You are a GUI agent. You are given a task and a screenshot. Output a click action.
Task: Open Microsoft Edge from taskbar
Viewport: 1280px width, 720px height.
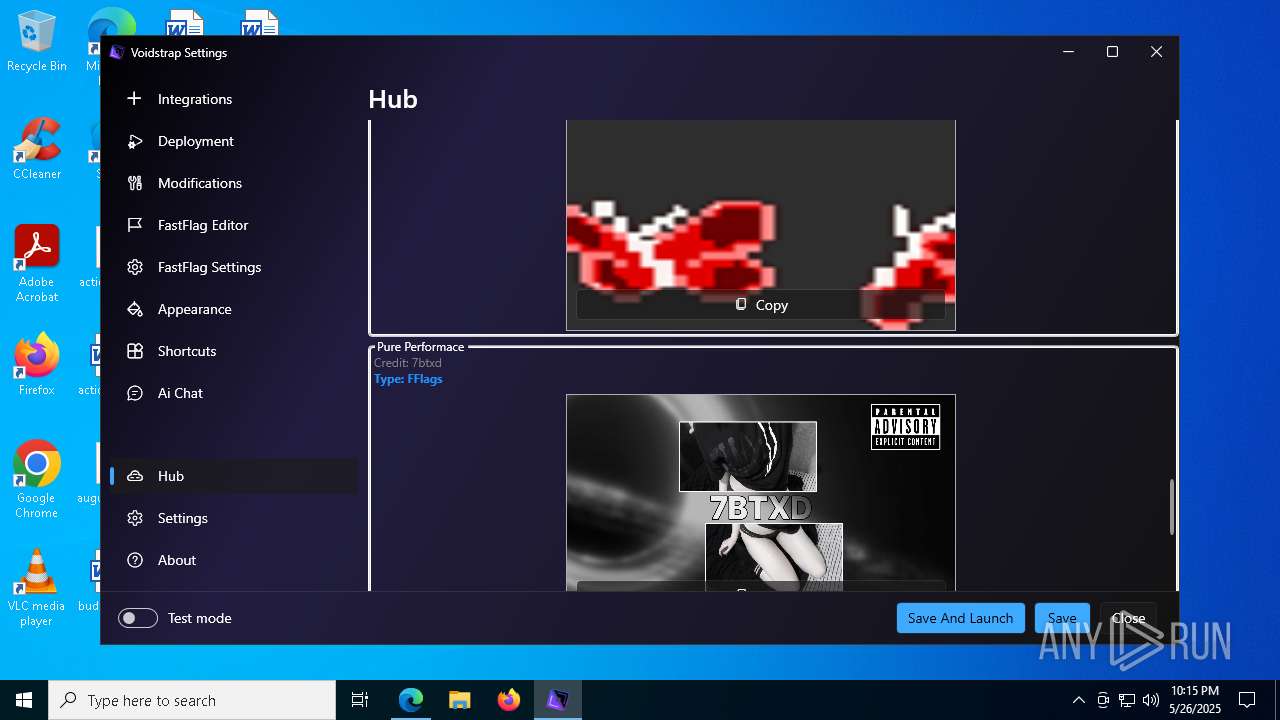click(411, 700)
